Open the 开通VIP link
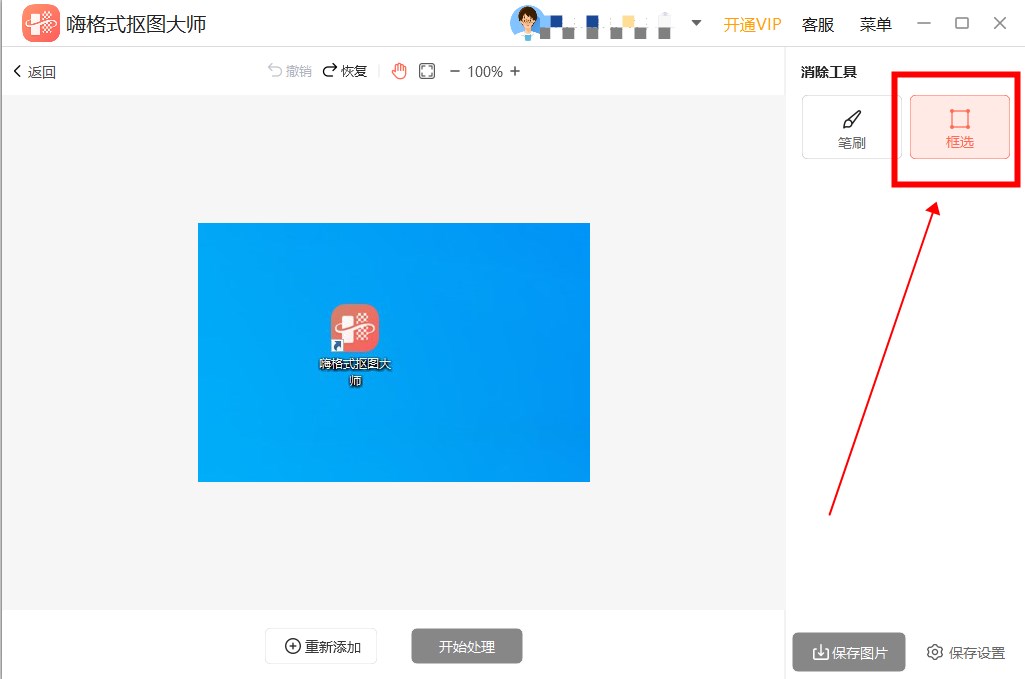This screenshot has width=1025, height=679. [x=752, y=24]
